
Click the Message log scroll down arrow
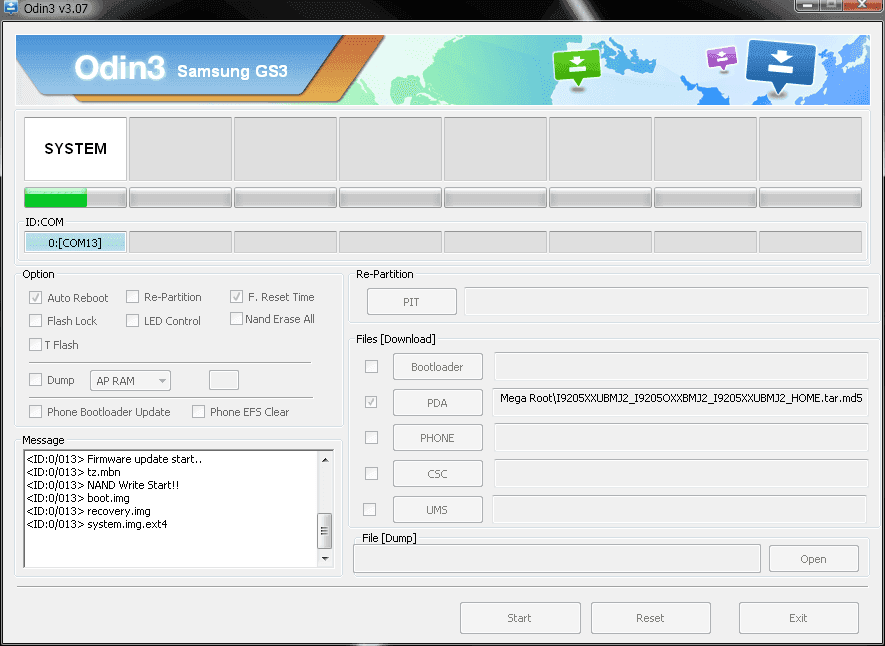325,559
